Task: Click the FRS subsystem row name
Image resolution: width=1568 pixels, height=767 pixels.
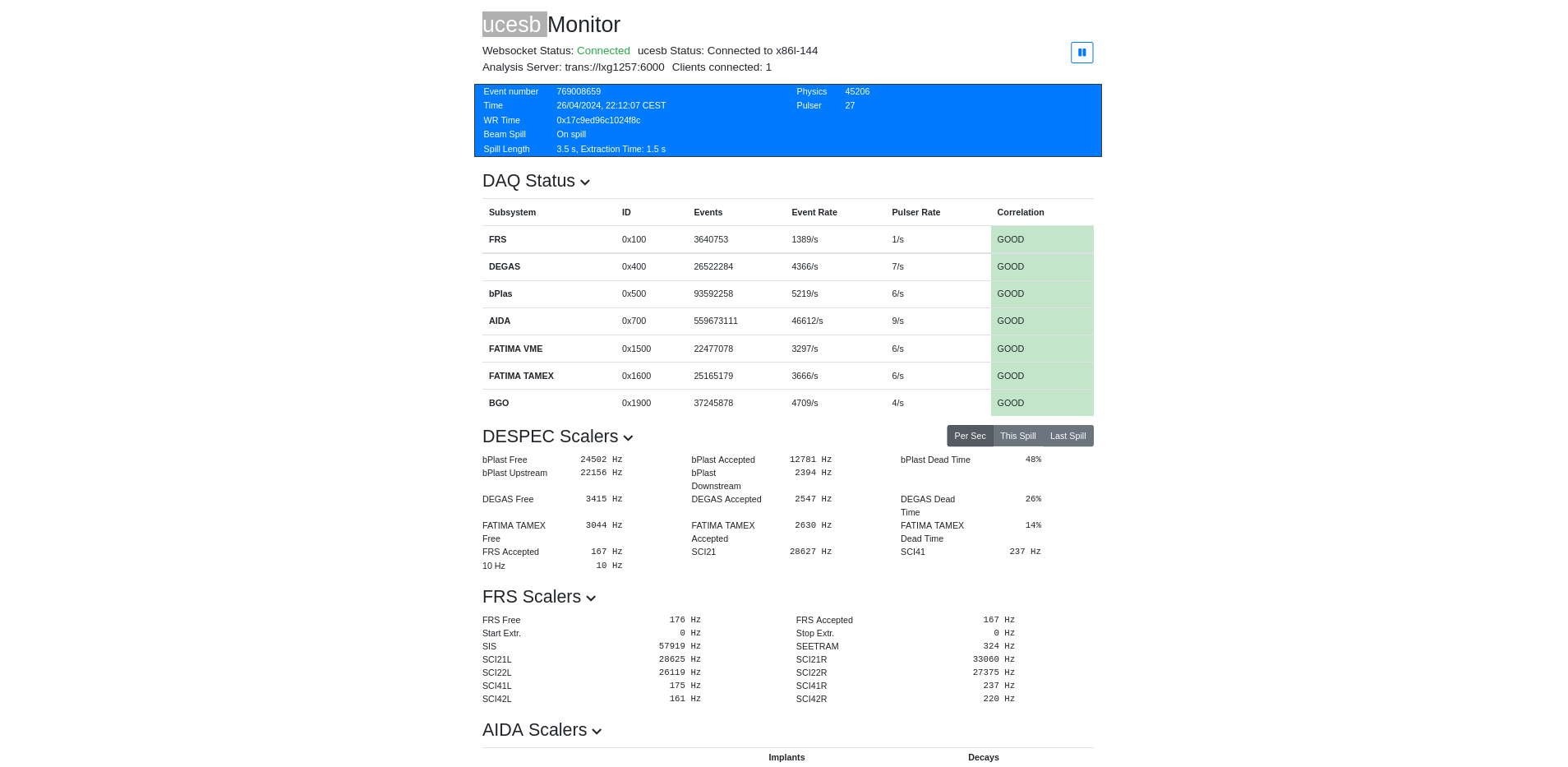Action: point(497,239)
